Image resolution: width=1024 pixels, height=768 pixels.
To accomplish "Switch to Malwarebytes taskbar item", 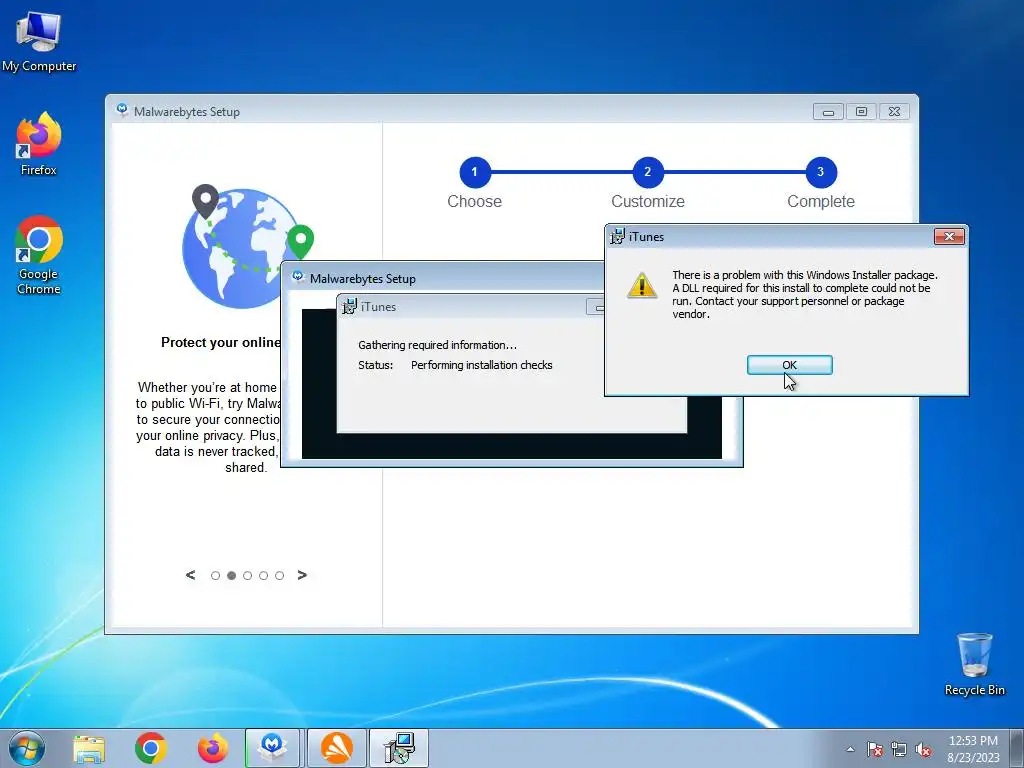I will (x=272, y=748).
